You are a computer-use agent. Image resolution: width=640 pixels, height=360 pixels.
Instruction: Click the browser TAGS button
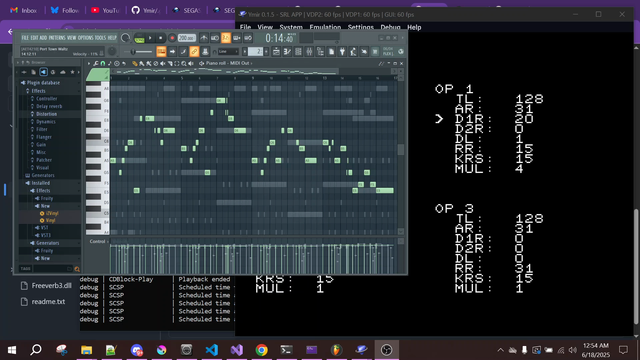25,269
